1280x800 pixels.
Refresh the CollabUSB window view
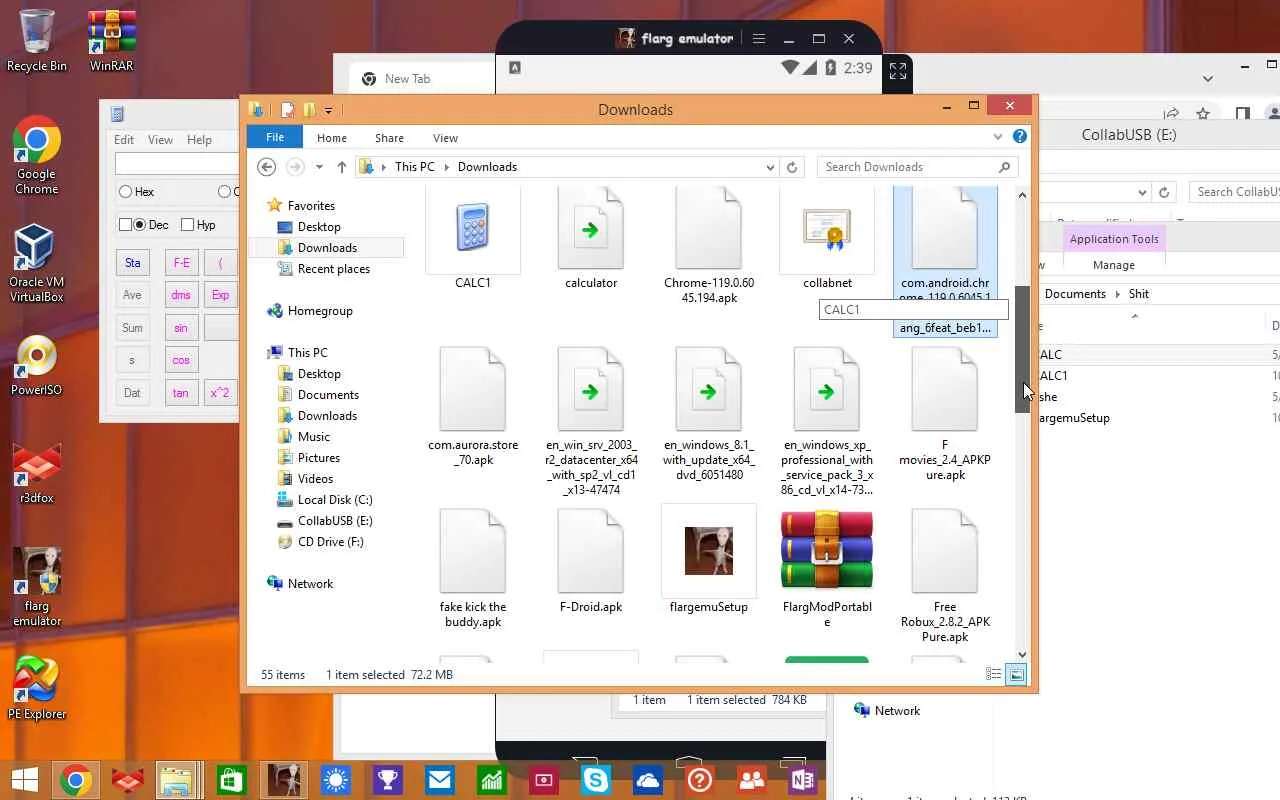(x=1163, y=192)
